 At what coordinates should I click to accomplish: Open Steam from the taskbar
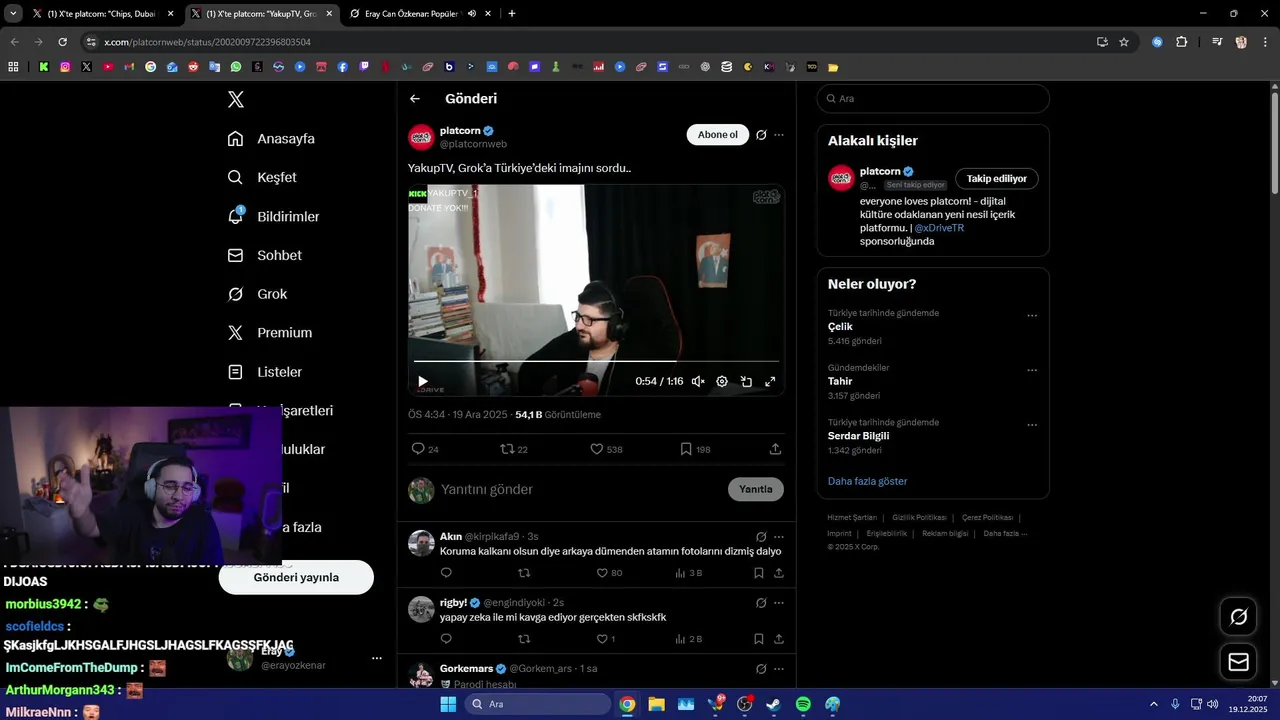[773, 704]
